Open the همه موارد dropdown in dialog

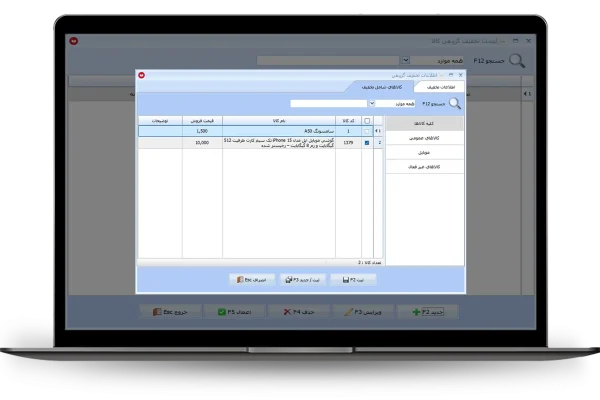372,103
